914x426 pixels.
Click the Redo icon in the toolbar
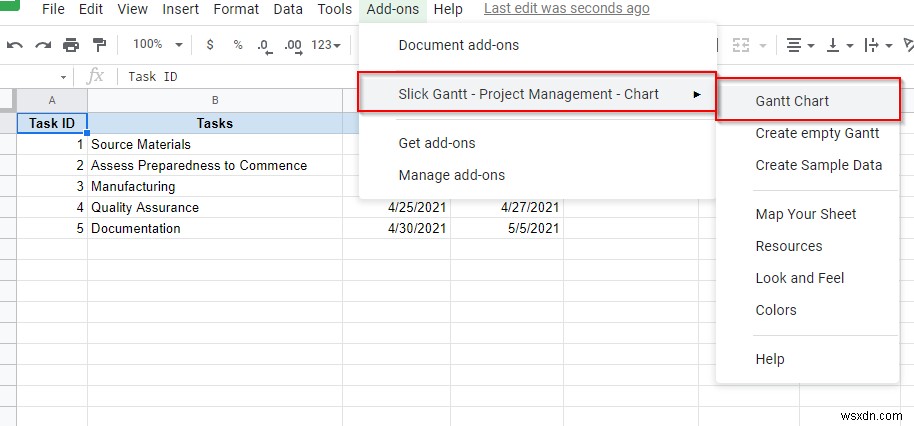click(43, 45)
